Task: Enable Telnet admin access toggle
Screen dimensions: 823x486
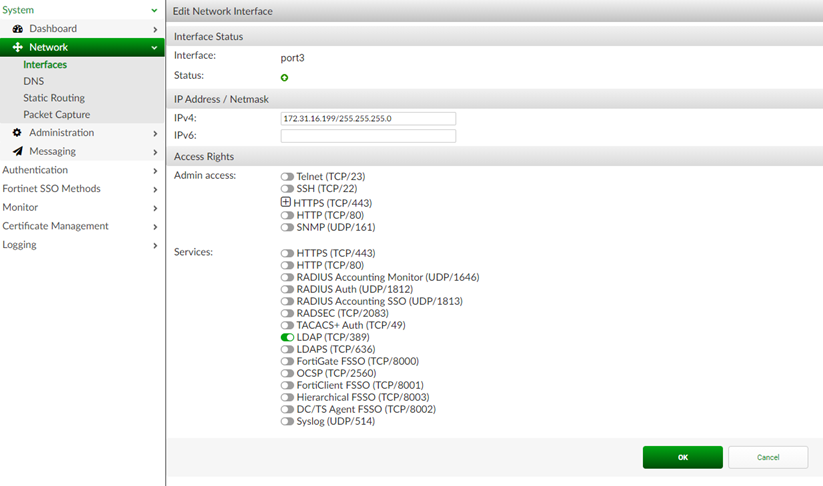Action: (288, 176)
